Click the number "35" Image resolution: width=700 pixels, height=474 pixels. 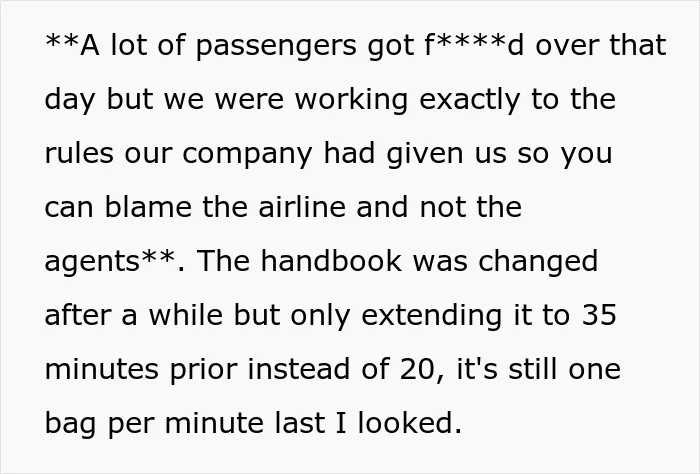[599, 315]
